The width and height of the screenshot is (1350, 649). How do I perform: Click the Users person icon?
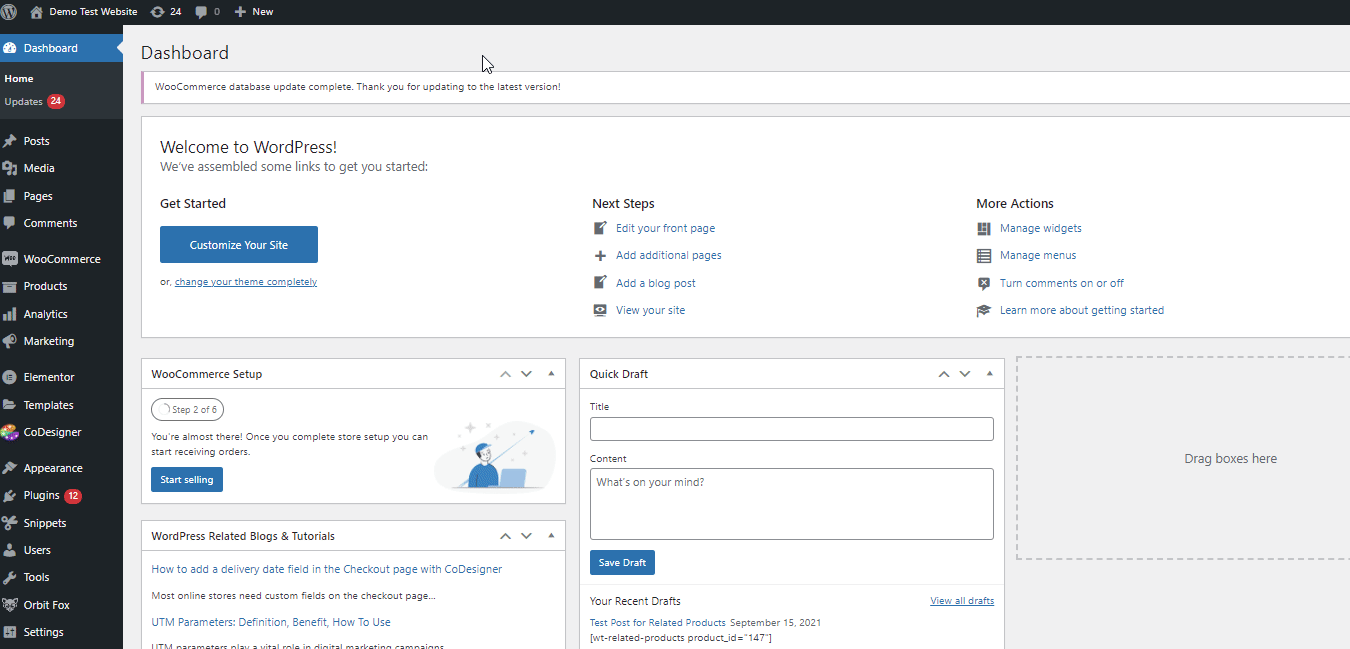(10, 550)
